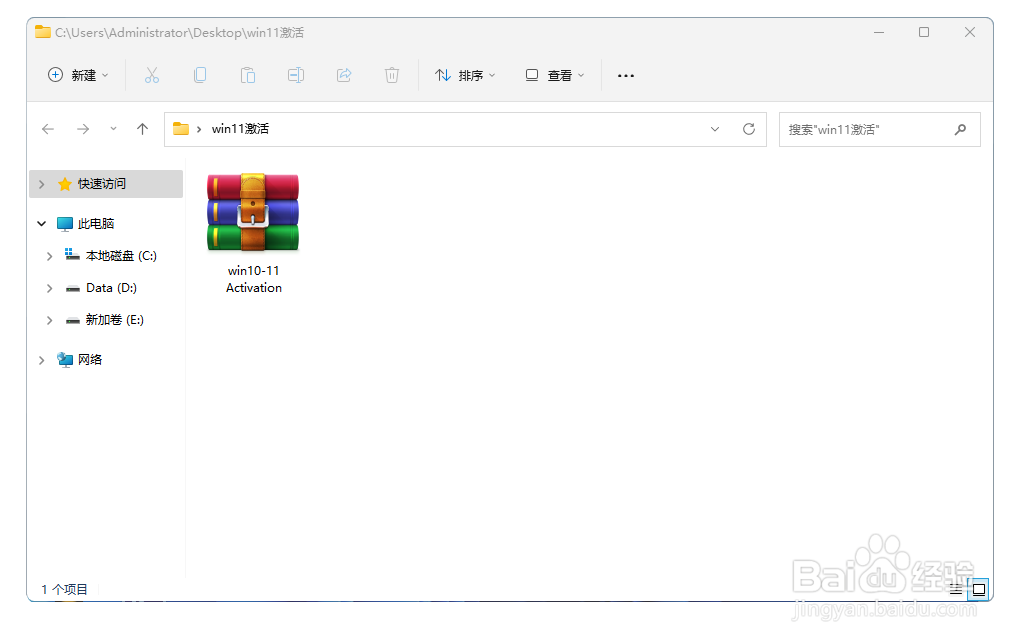1032x644 pixels.
Task: Switch to details view in status bar
Action: click(x=956, y=589)
